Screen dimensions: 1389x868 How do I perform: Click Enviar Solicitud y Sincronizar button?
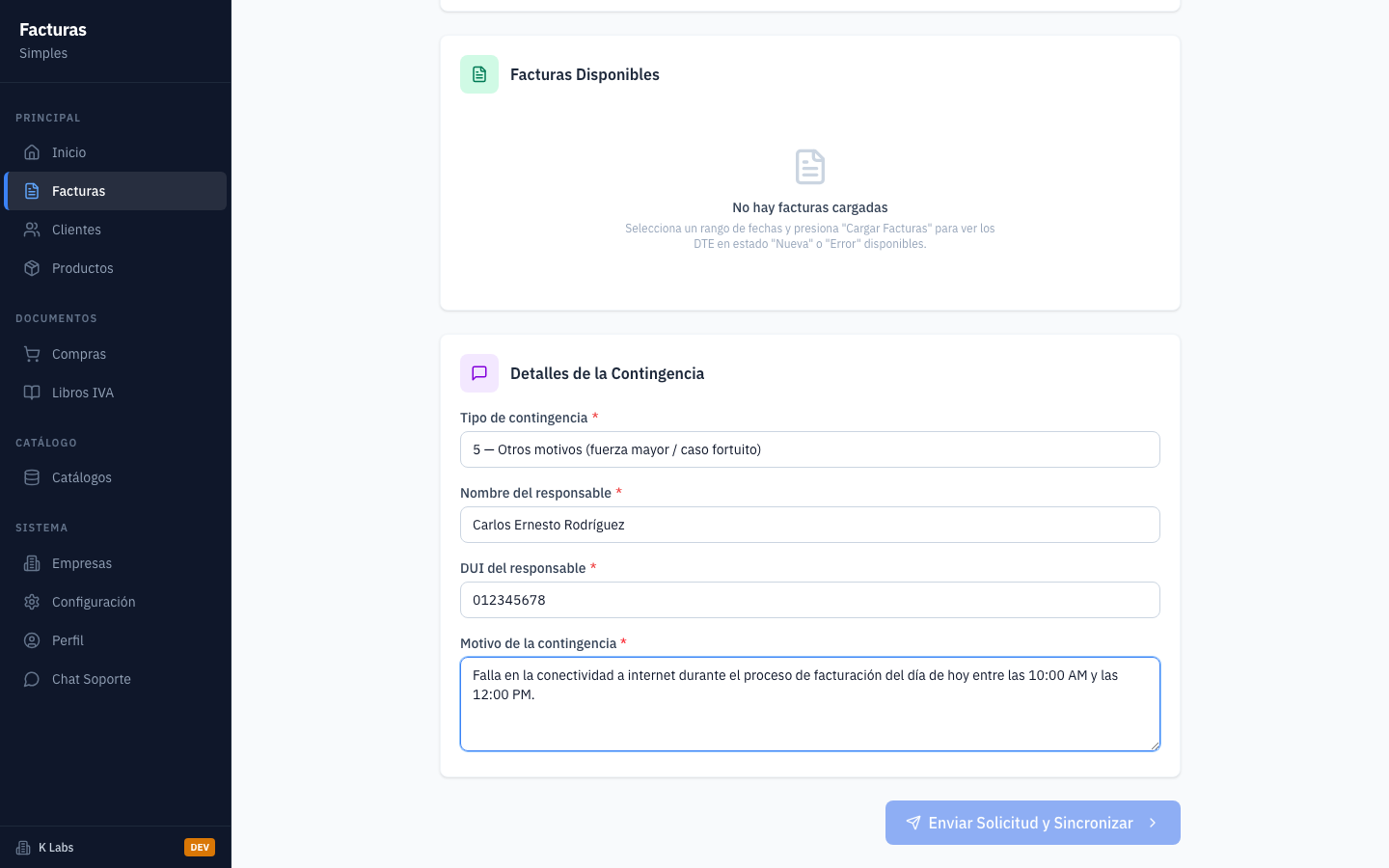pyautogui.click(x=1033, y=823)
